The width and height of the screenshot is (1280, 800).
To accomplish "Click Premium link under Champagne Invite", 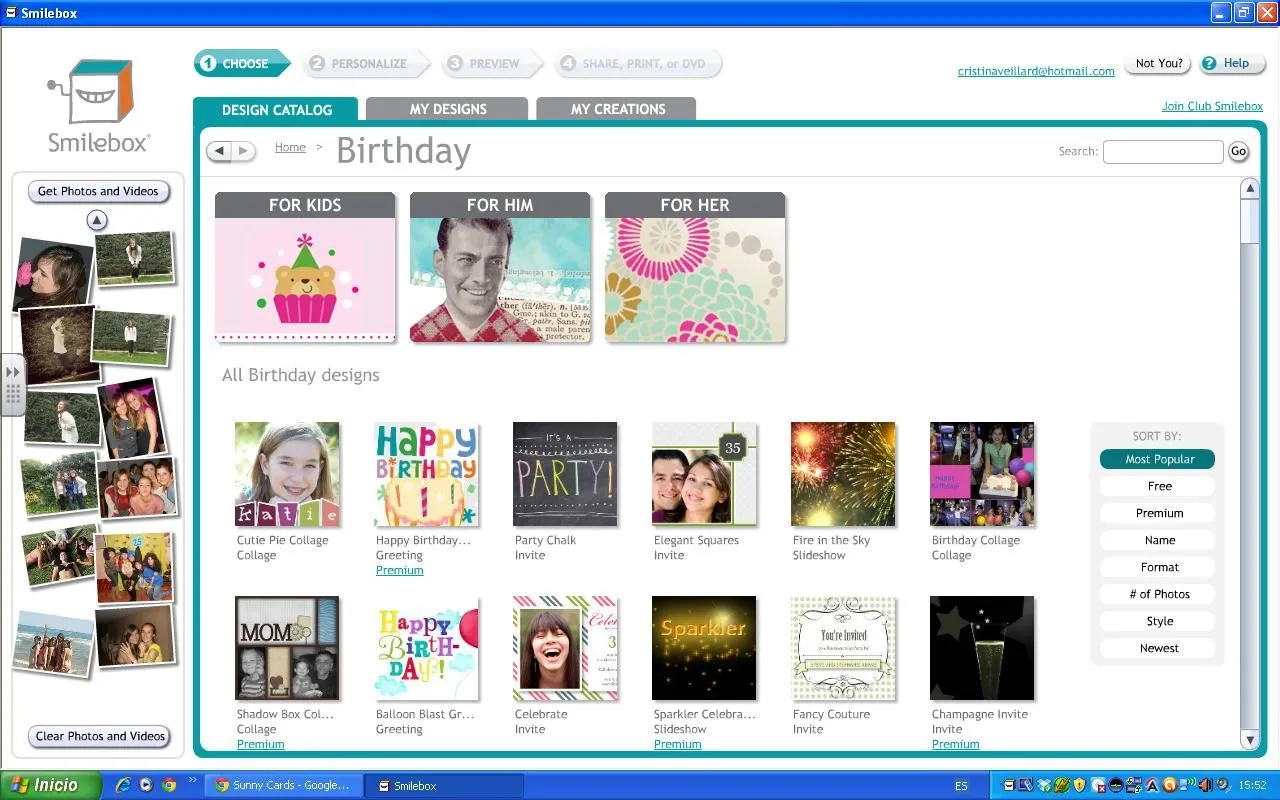I will click(955, 744).
